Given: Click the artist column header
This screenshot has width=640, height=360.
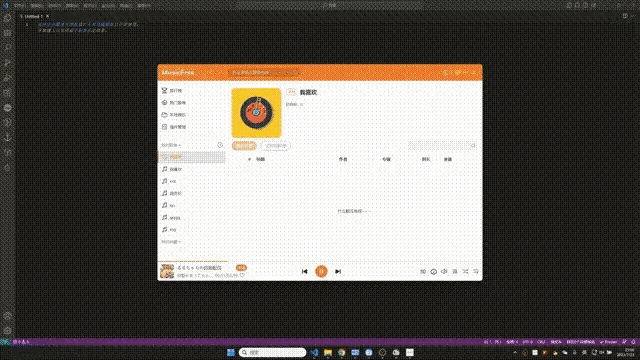Looking at the screenshot, I should [343, 159].
